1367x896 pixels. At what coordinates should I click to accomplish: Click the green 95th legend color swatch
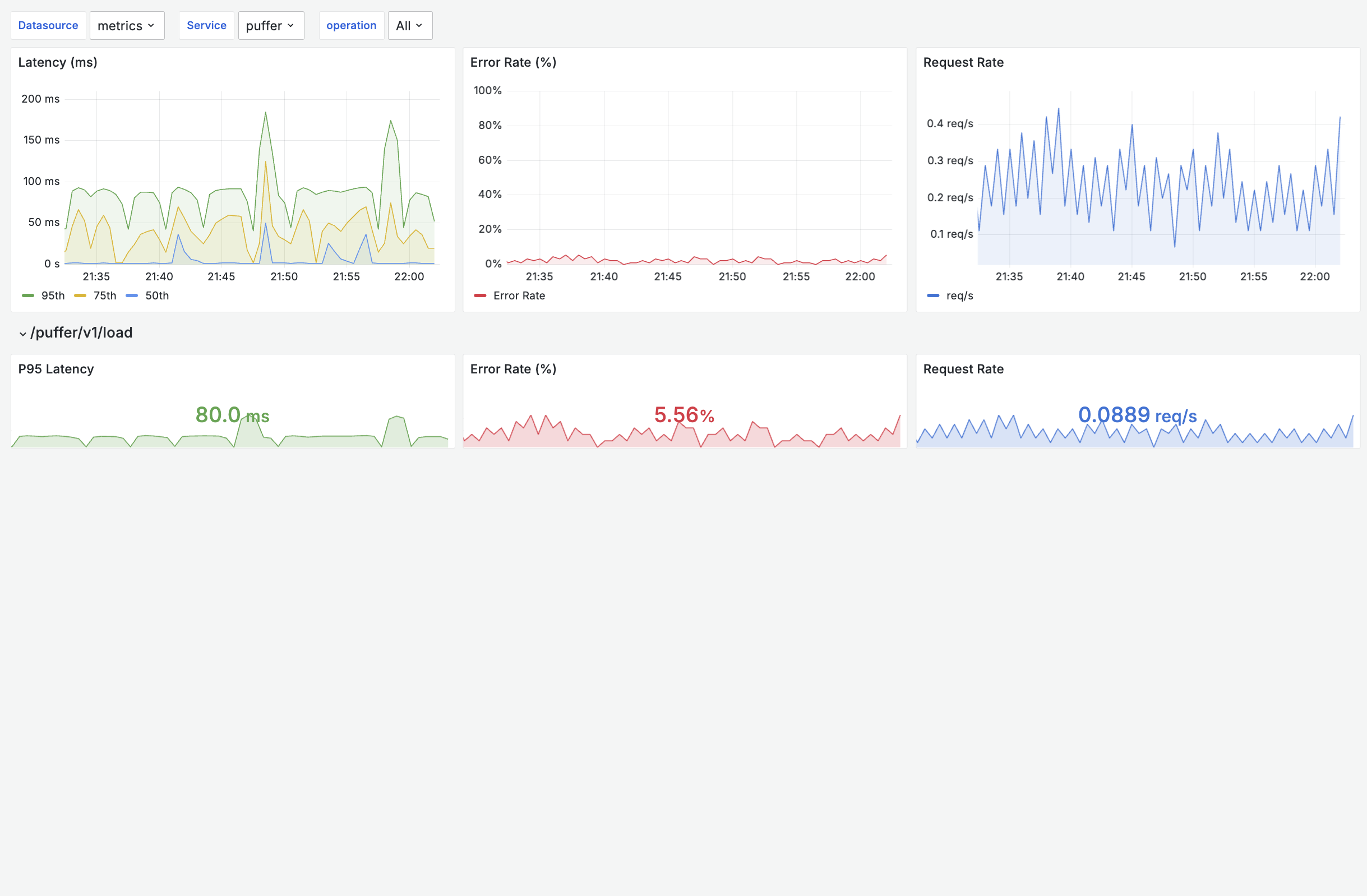pos(28,296)
